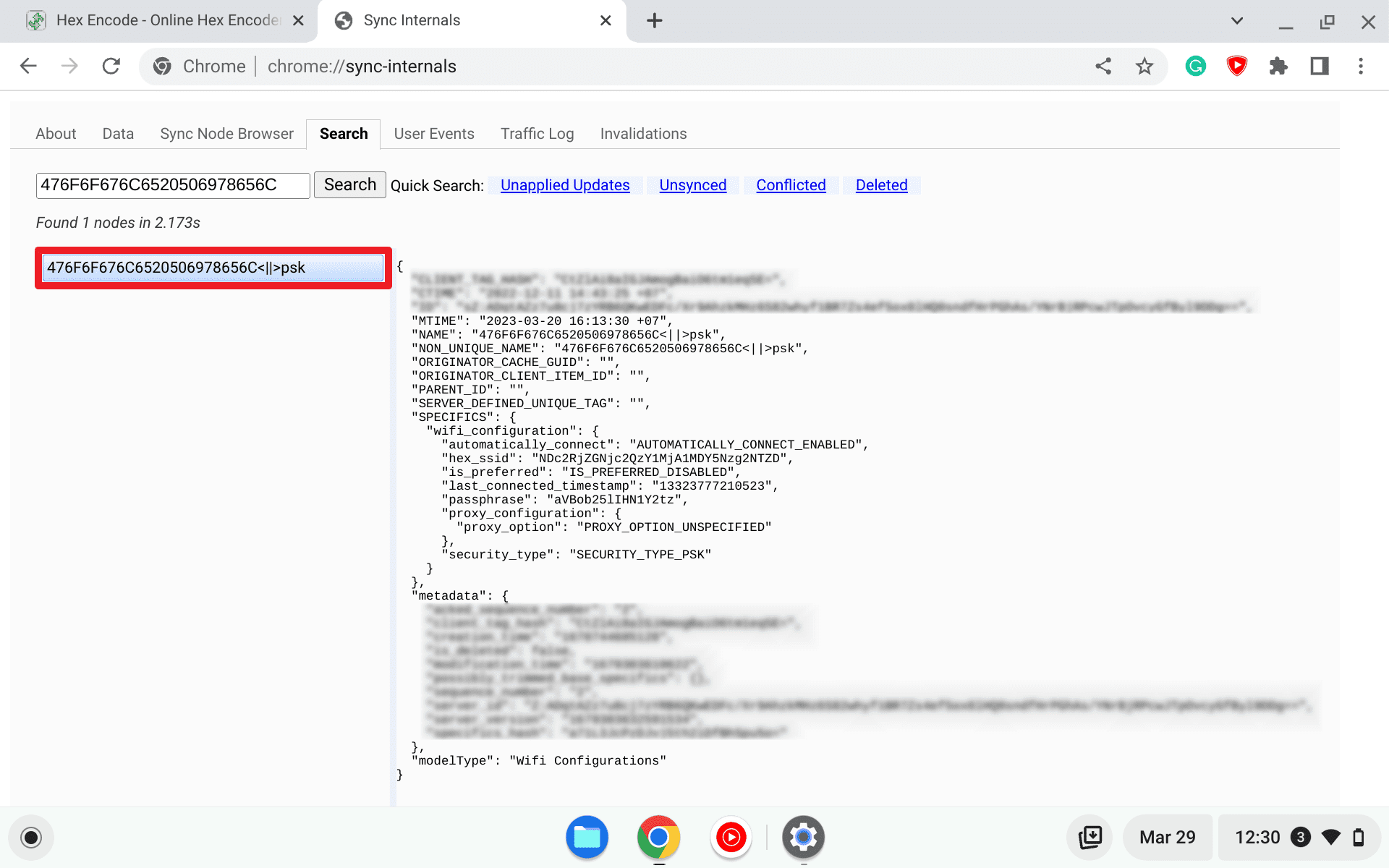Screen dimensions: 1389x868
Task: Quick search Unsynced nodes
Action: click(692, 185)
